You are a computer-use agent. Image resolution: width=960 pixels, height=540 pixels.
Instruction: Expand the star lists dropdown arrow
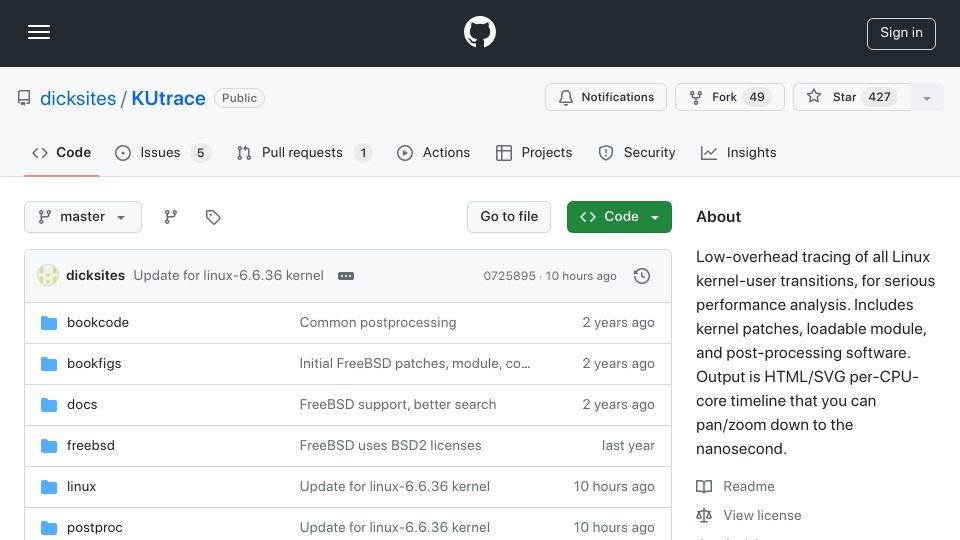point(926,97)
